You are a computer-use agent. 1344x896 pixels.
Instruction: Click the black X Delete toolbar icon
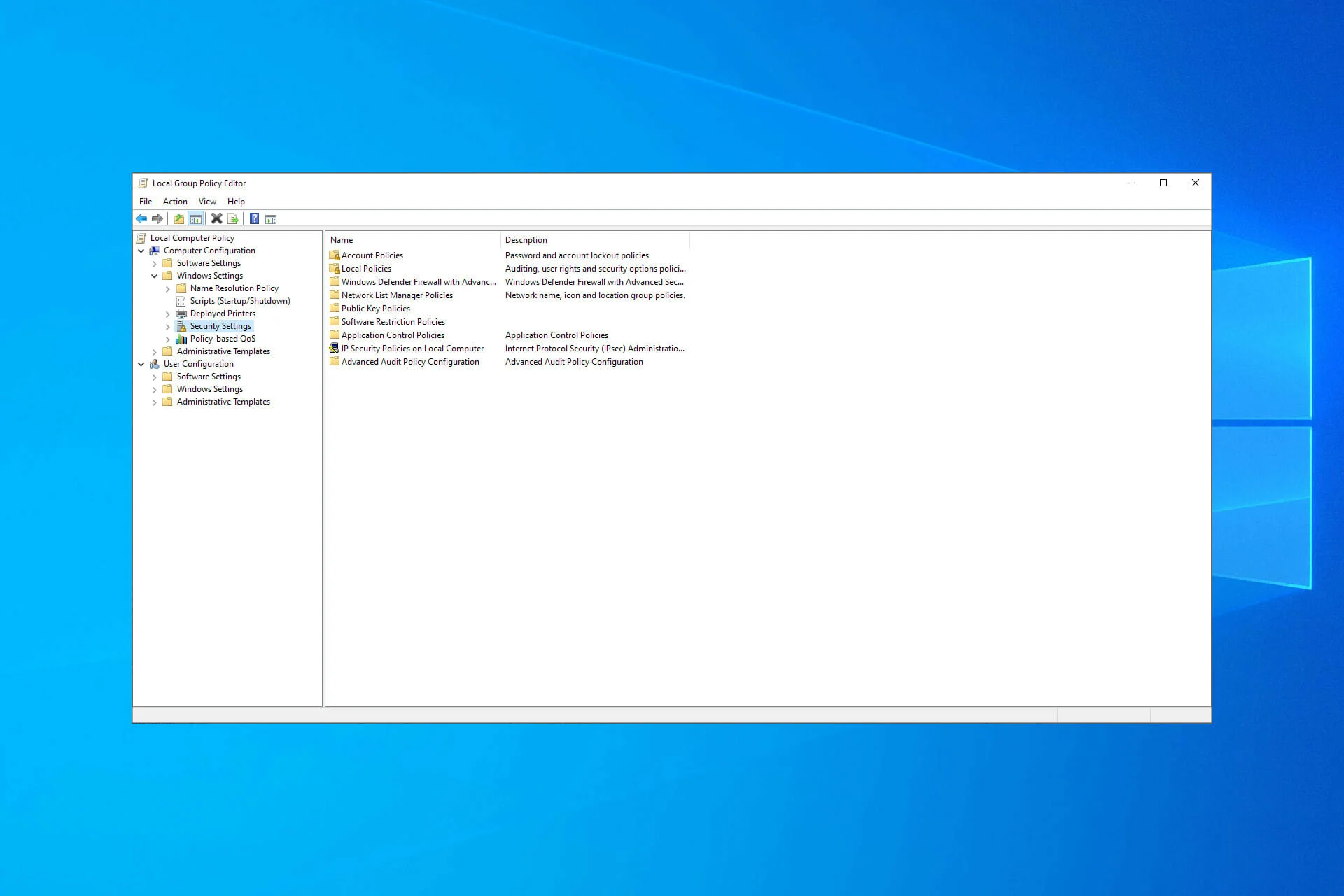(x=217, y=219)
